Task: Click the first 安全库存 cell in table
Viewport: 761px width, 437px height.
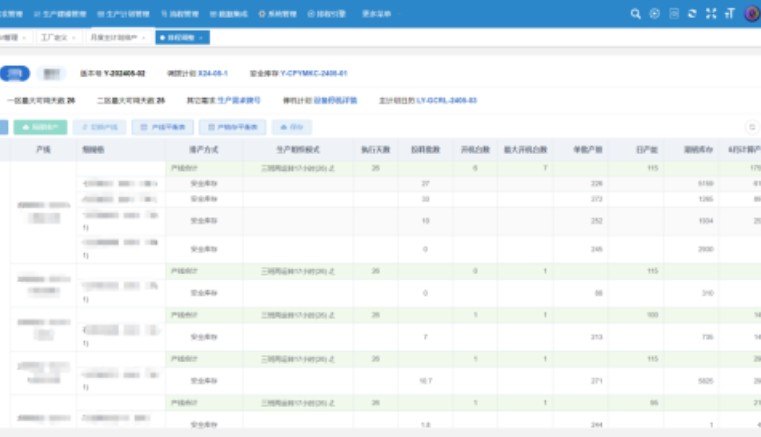Action: point(204,184)
